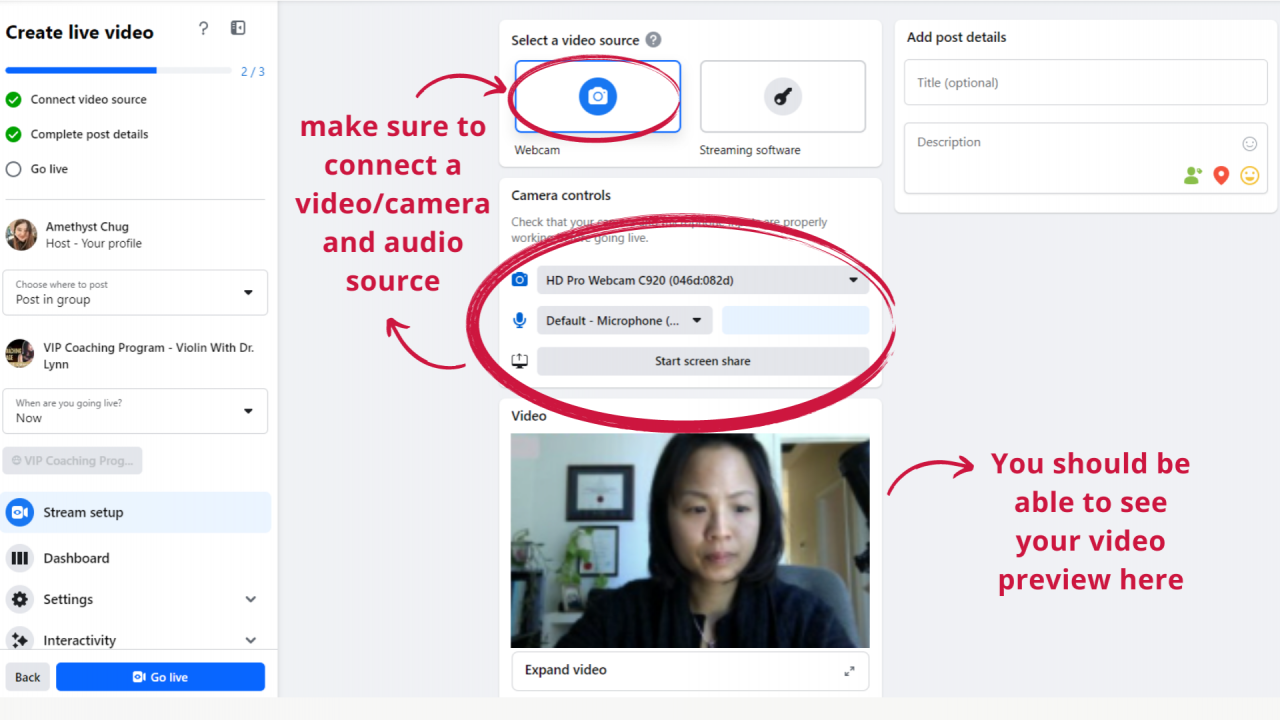Viewport: 1280px width, 720px height.
Task: Click Start screen share button
Action: pyautogui.click(x=703, y=361)
